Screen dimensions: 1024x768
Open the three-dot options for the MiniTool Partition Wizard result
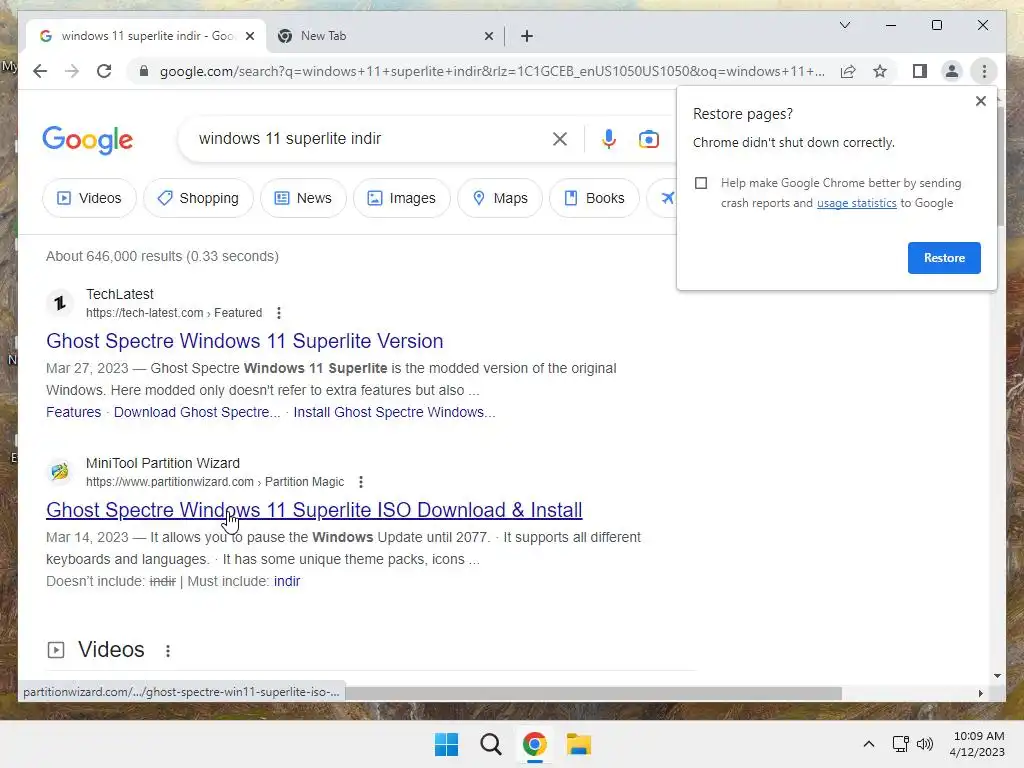pos(361,482)
